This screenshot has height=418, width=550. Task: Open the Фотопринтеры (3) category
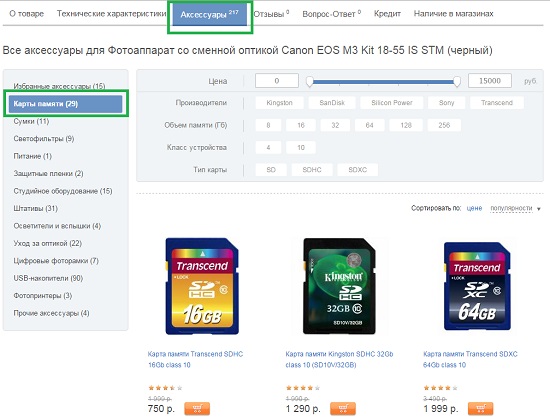[43, 296]
